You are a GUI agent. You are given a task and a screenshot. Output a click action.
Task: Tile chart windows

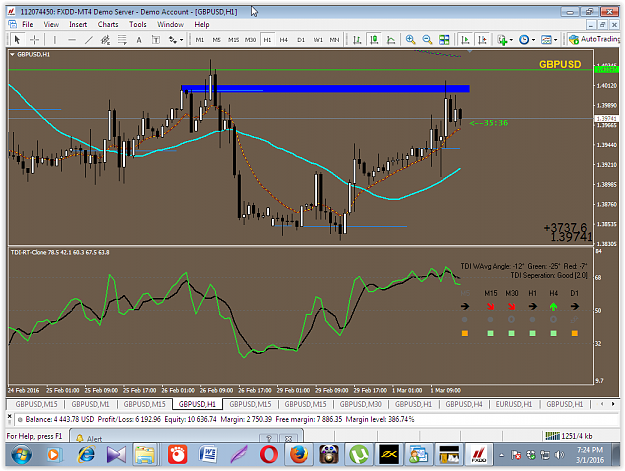point(444,39)
